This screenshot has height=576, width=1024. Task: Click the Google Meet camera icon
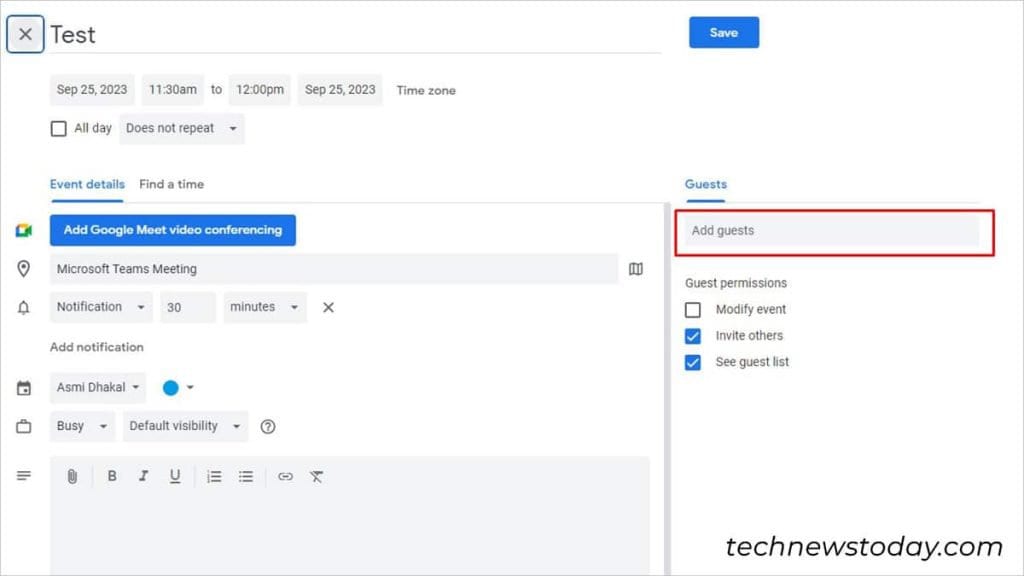coord(24,231)
